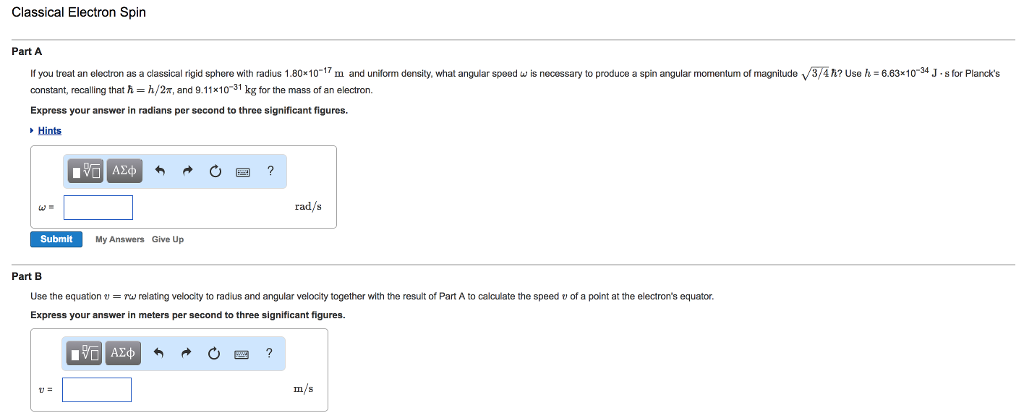This screenshot has height=413, width=1024.
Task: Open the Greek symbols button in Part A
Action: pos(124,171)
